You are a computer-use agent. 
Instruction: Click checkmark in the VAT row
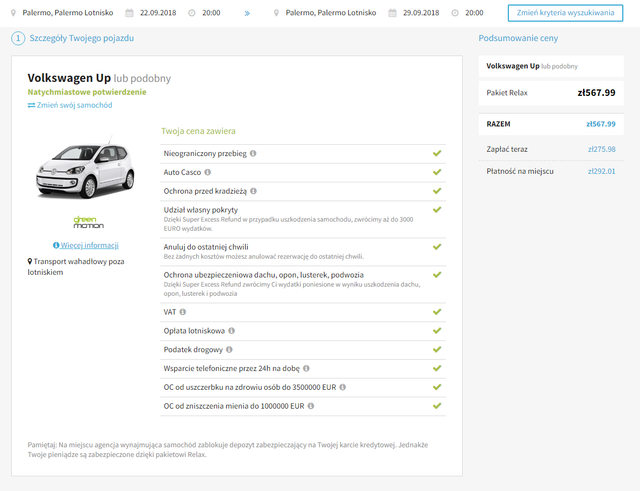(437, 311)
